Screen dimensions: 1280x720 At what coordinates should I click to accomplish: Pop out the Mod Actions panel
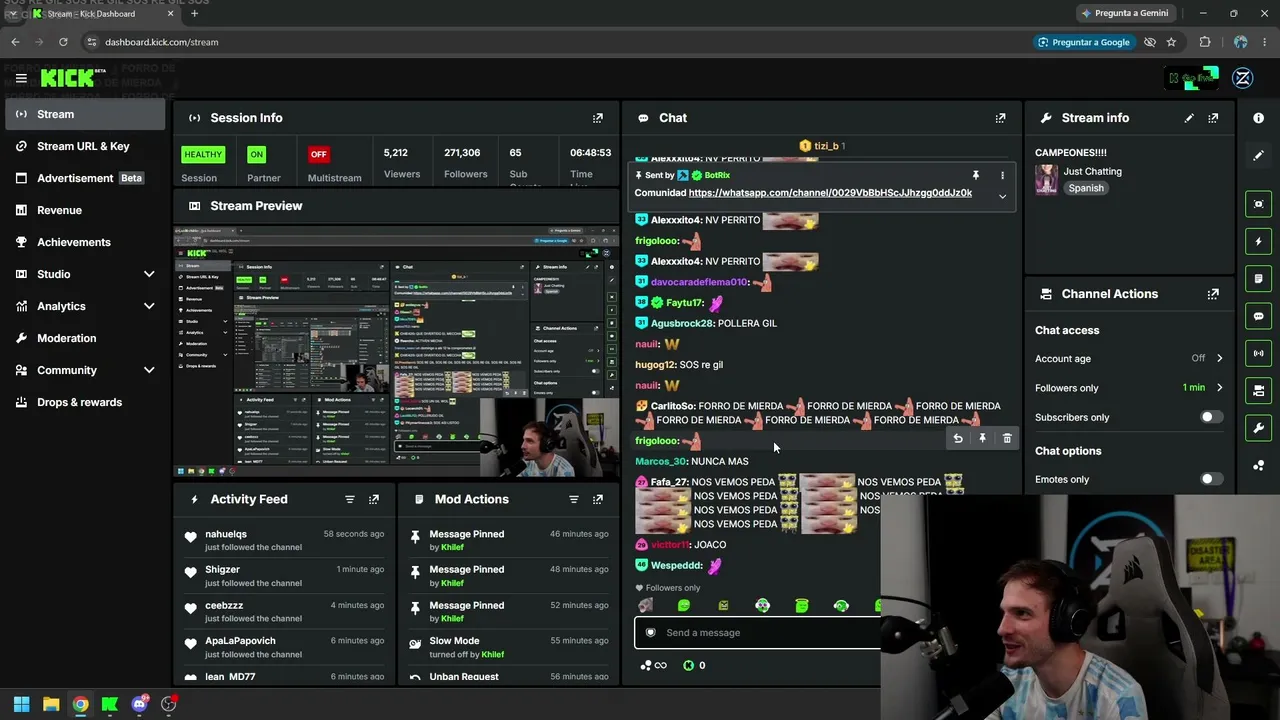pos(598,499)
